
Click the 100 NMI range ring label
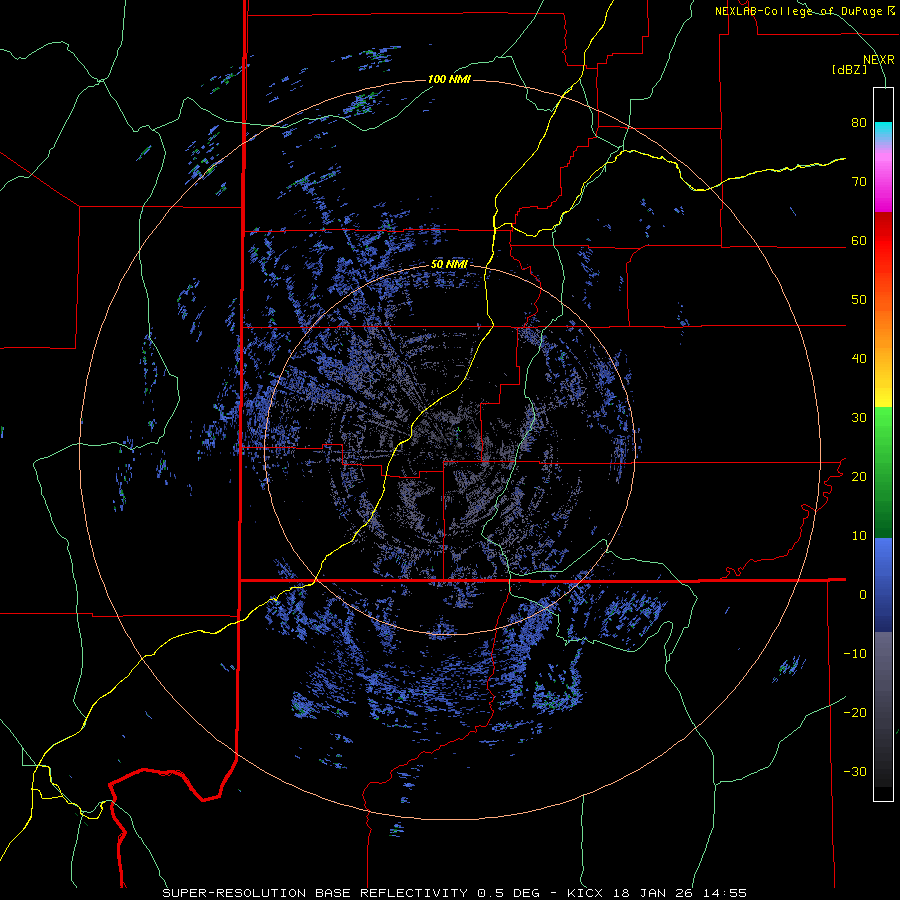[449, 79]
